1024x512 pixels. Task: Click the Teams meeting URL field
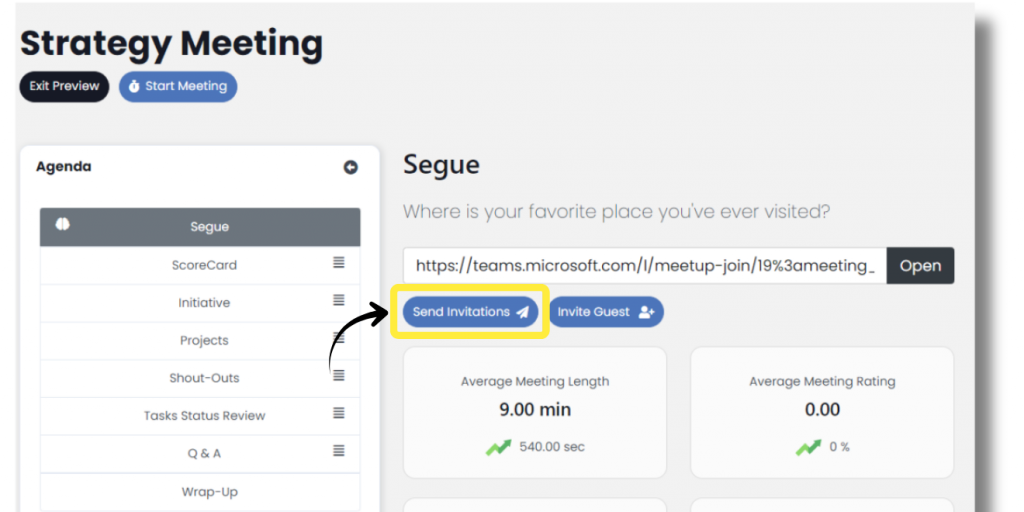pos(645,266)
